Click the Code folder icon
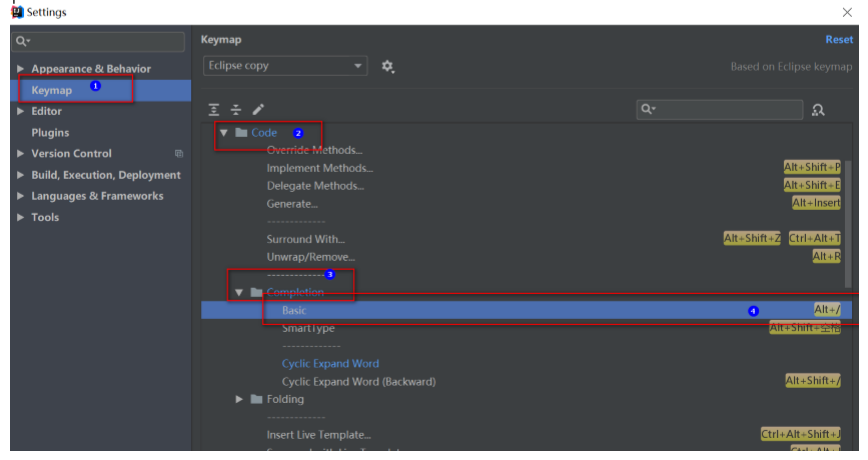Viewport: 868px width, 460px height. point(241,132)
